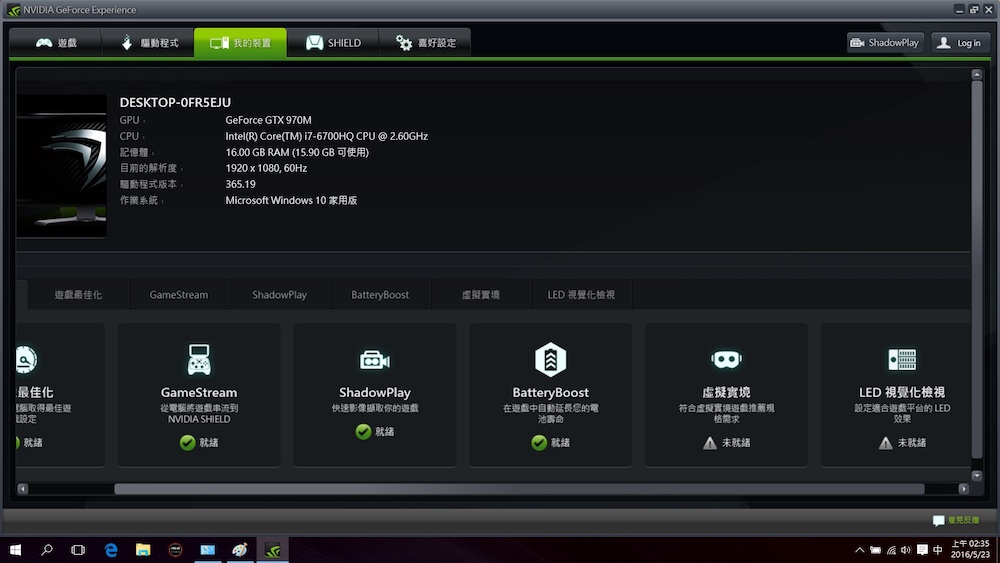
Task: Click the LED visualizer icon
Action: click(902, 360)
